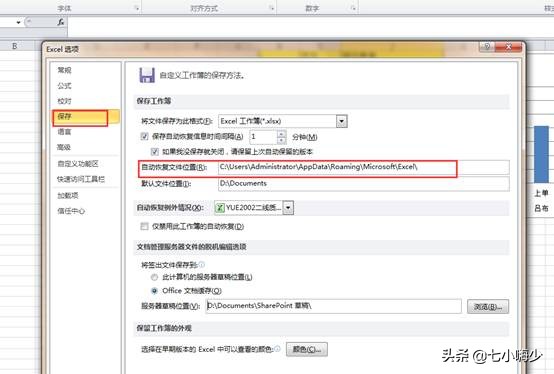Click the blue chart bar in worksheet
Image resolution: width=554 pixels, height=374 pixels.
[541, 155]
